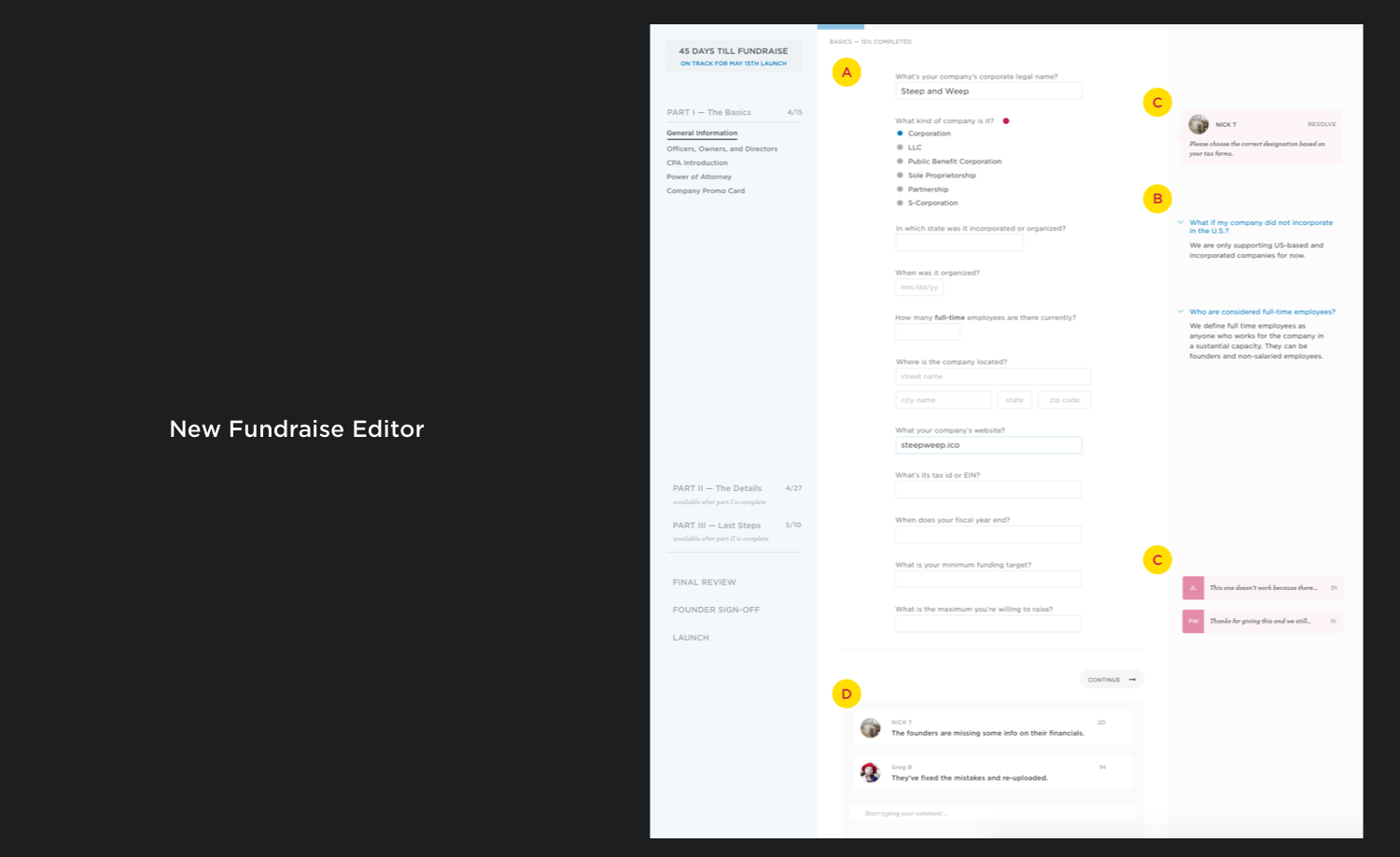Click the blue progress bar at the top
Viewport: 1400px width, 857px height.
(841, 26)
